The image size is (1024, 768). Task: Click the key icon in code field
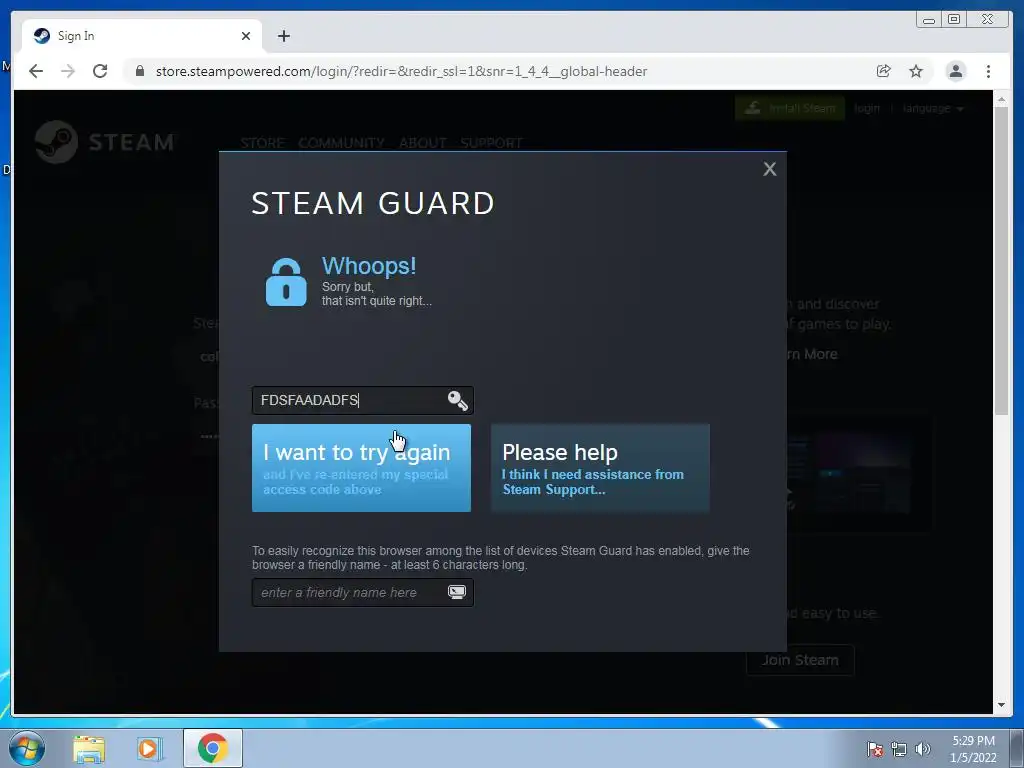(x=457, y=400)
